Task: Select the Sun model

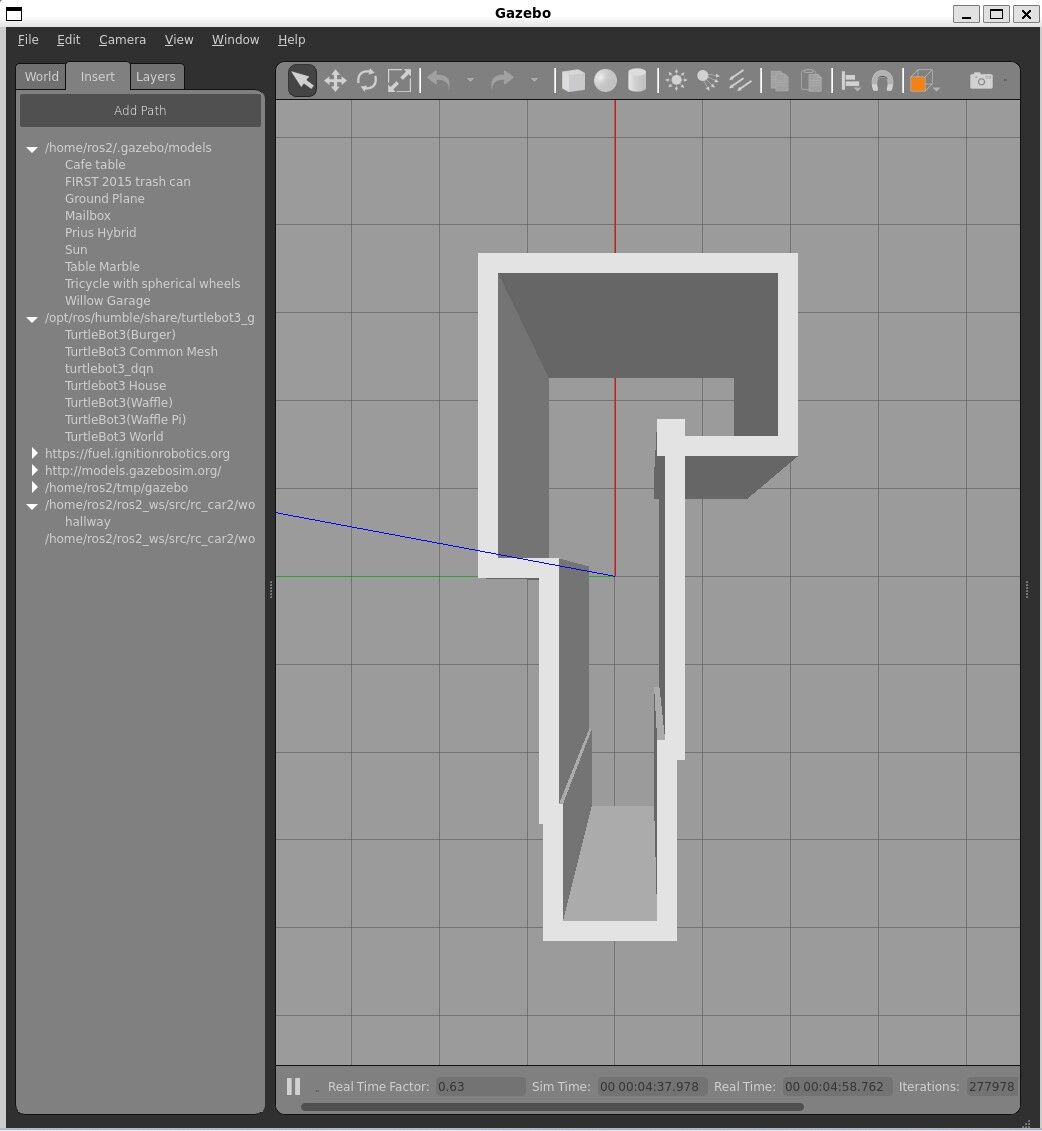Action: pyautogui.click(x=76, y=250)
